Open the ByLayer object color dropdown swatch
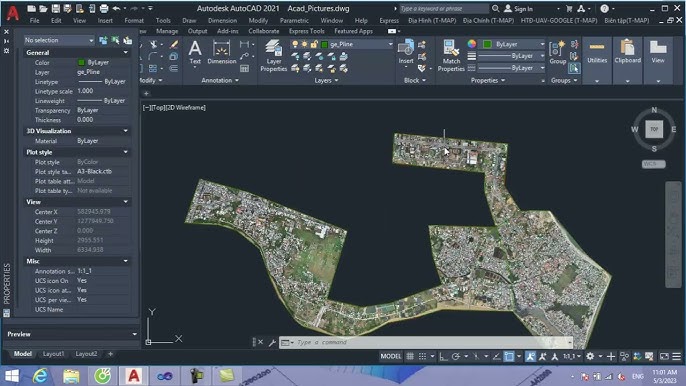The height and width of the screenshot is (386, 686). coord(487,44)
